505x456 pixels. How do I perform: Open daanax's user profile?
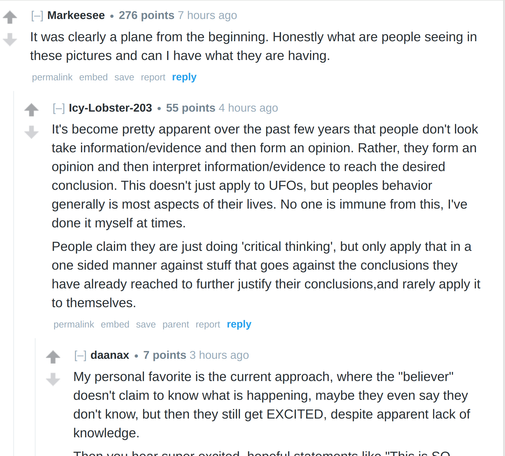[110, 355]
